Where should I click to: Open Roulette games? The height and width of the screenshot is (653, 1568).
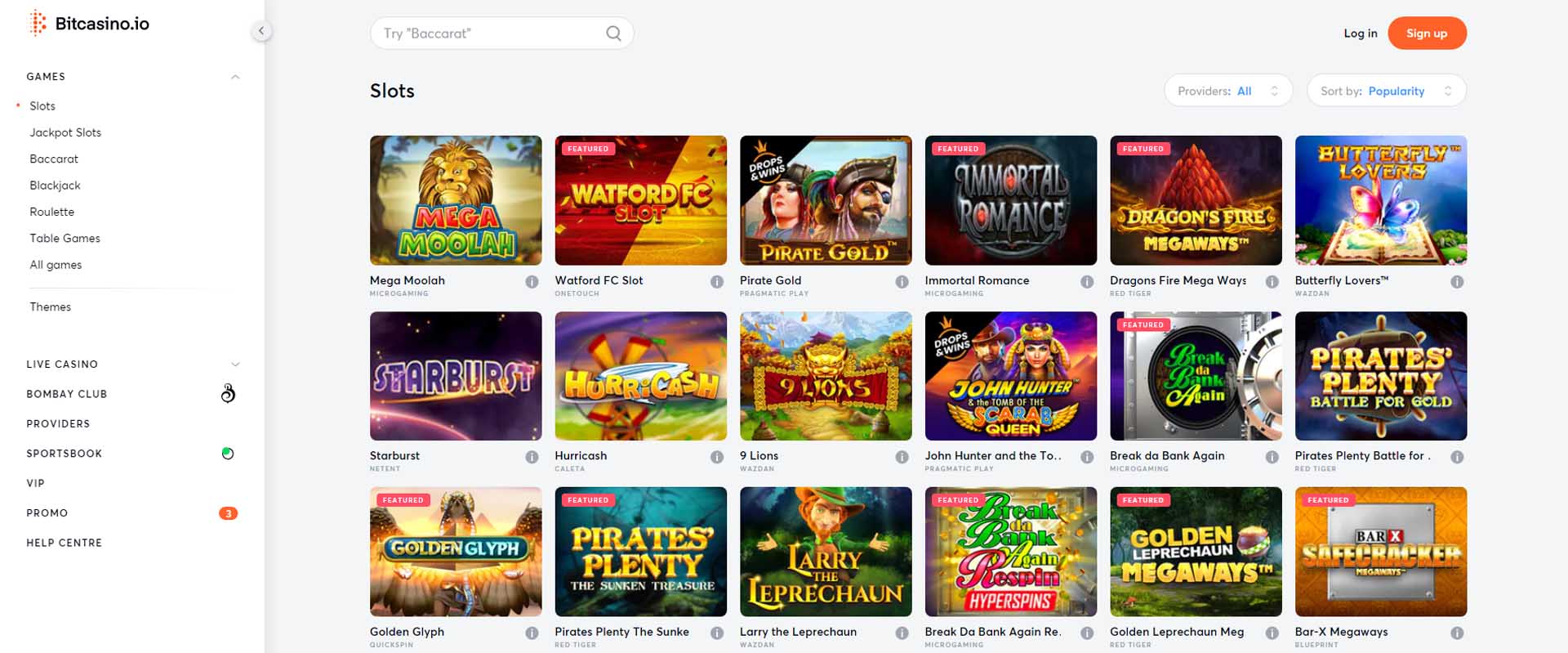click(x=51, y=212)
